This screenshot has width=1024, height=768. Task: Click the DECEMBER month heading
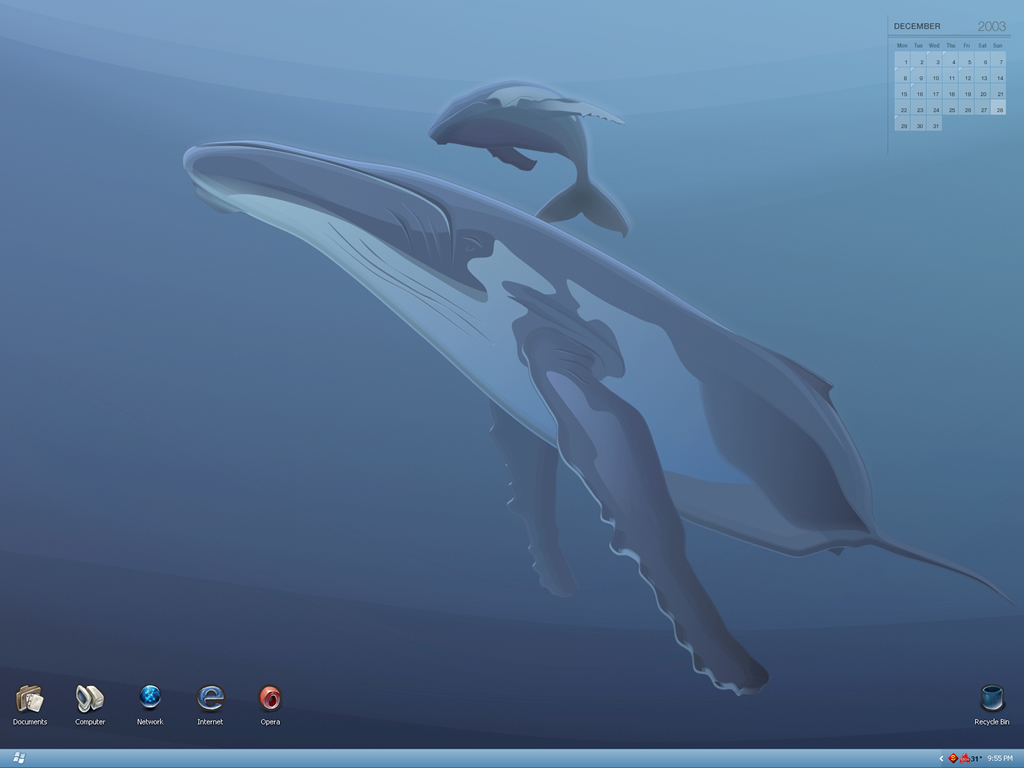pos(917,26)
